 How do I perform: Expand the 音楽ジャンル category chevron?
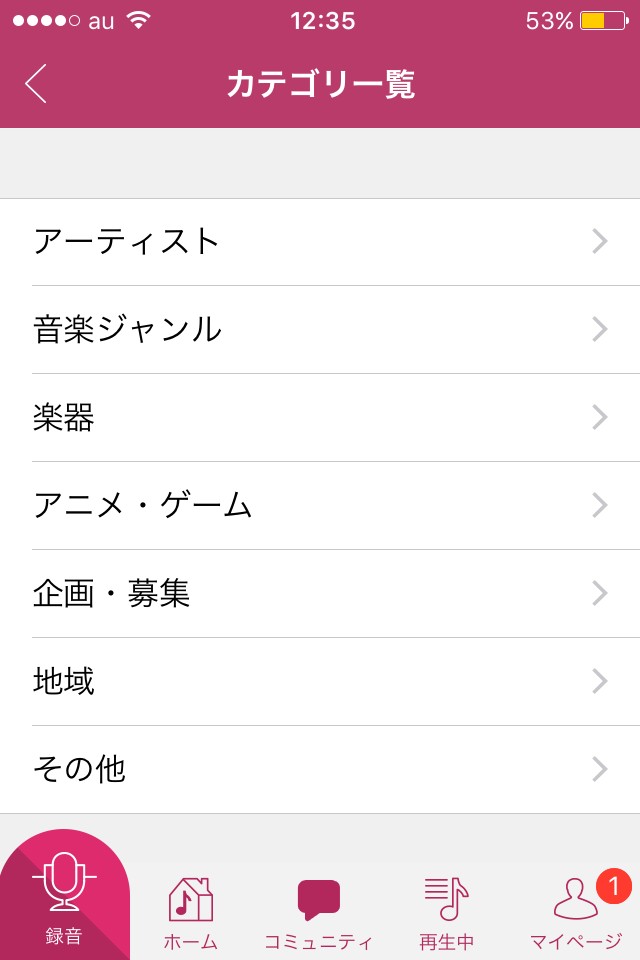pyautogui.click(x=599, y=330)
